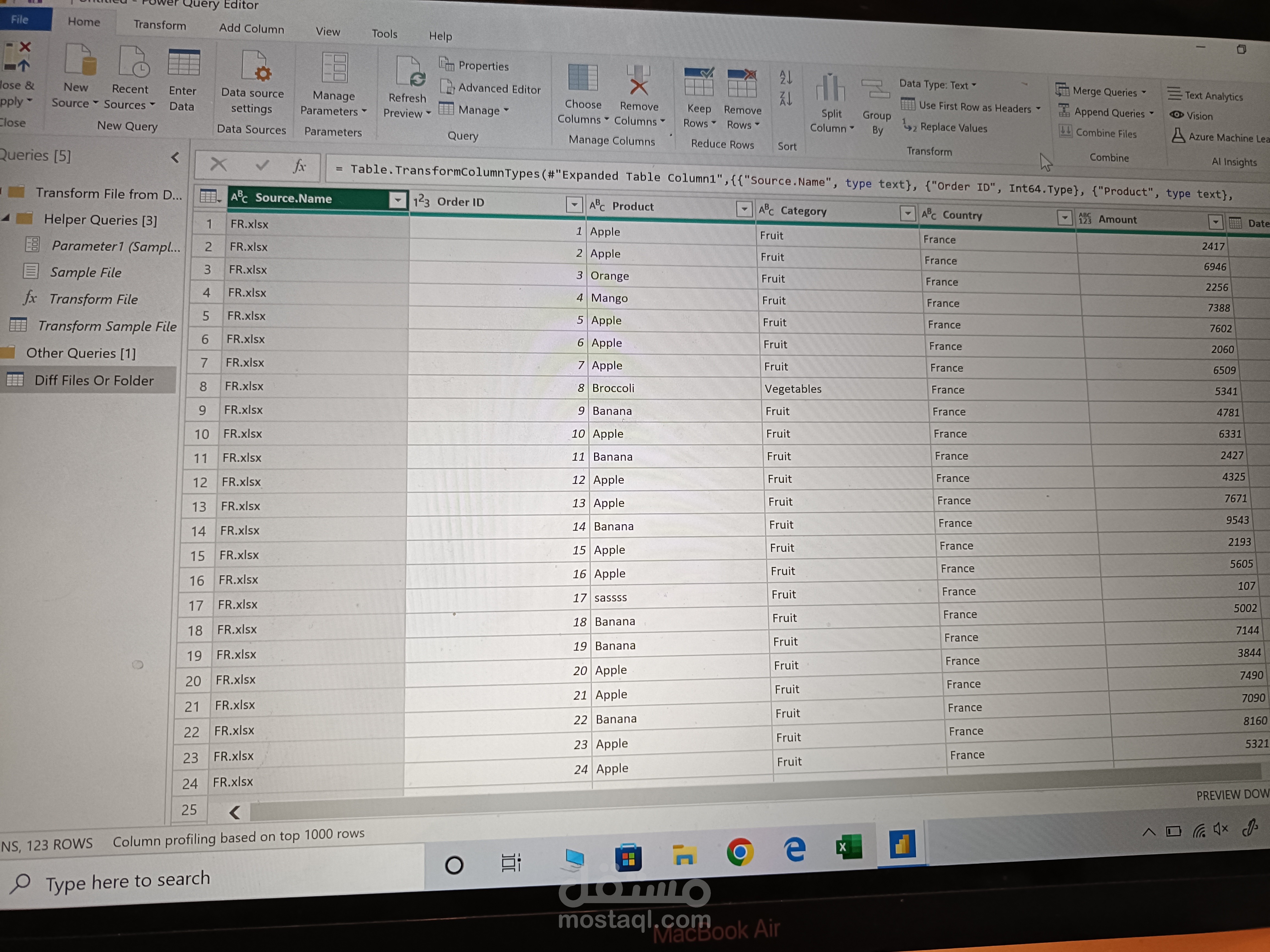Open the Advanced Editor
This screenshot has height=952, width=1270.
coord(490,88)
